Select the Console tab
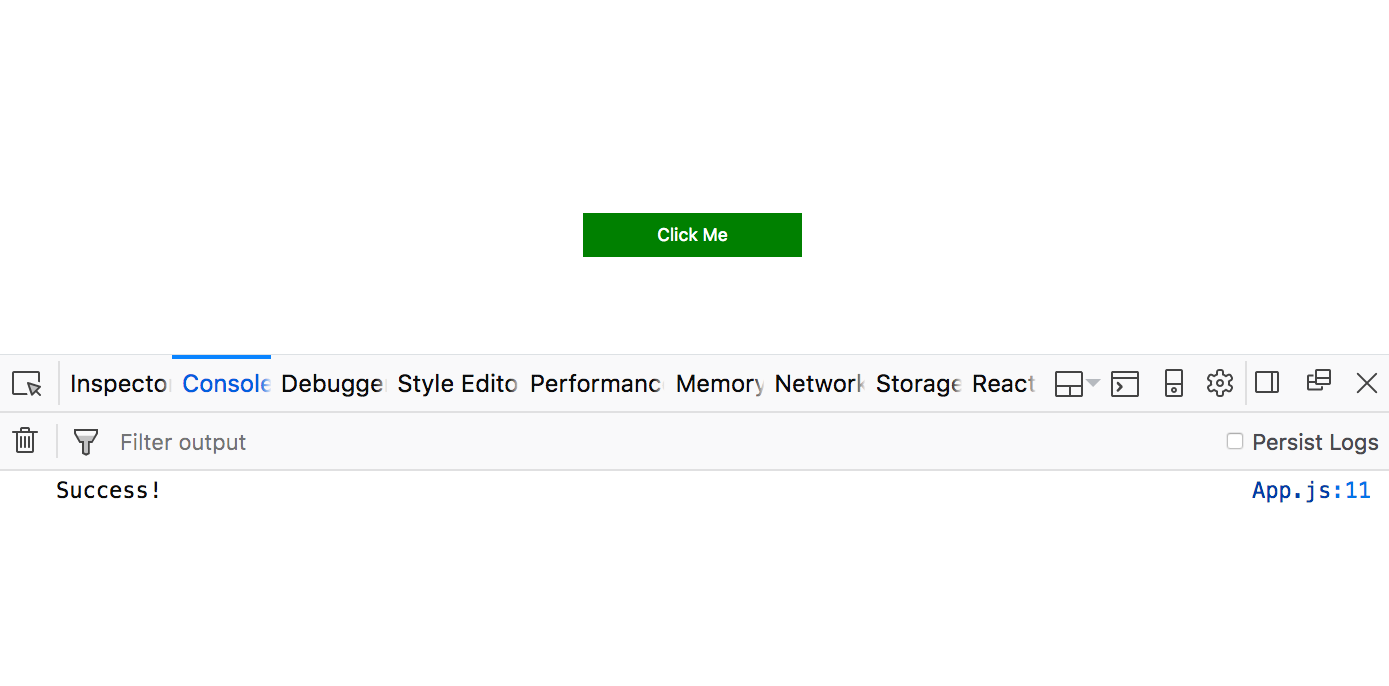 [x=226, y=384]
